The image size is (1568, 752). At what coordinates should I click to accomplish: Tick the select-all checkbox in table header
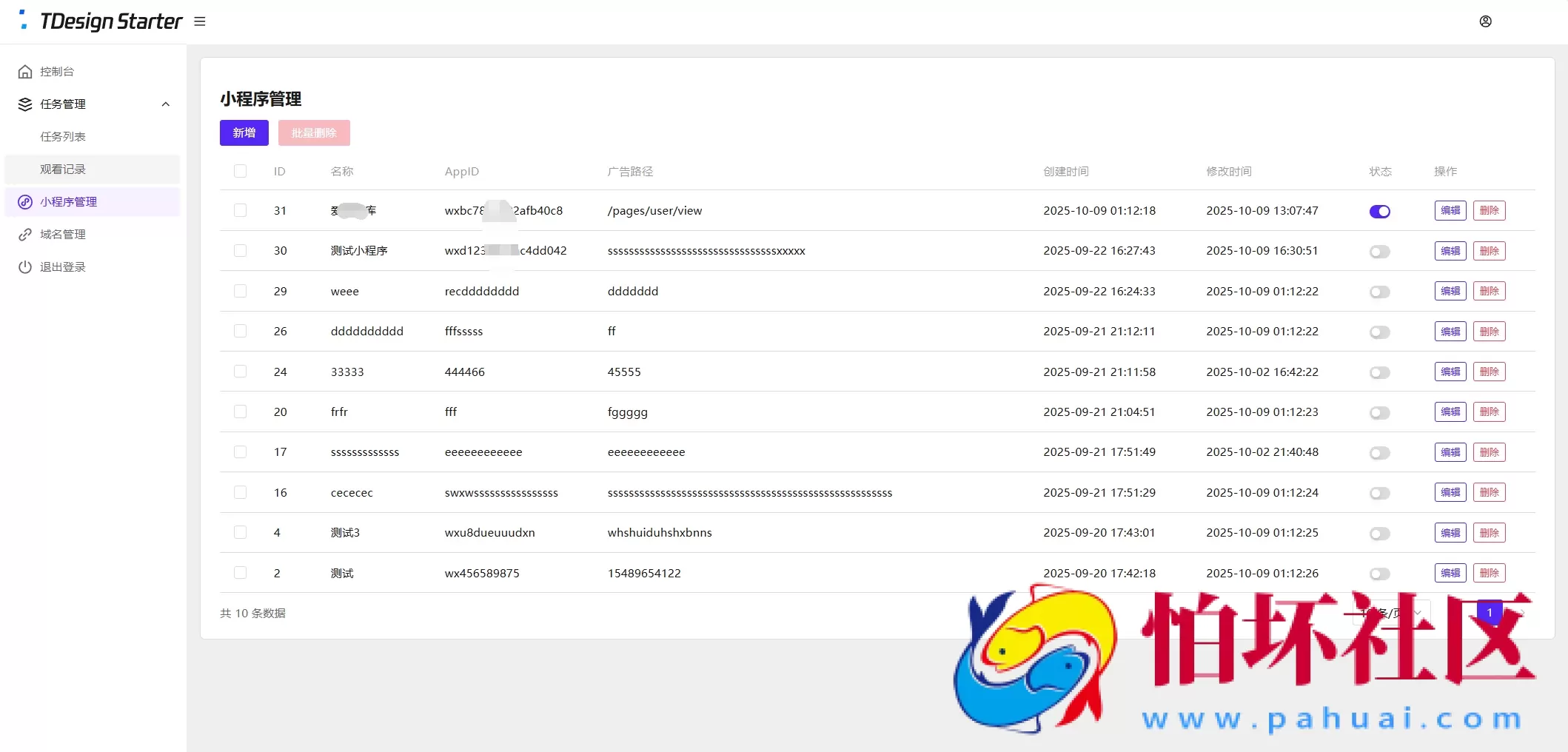tap(240, 171)
